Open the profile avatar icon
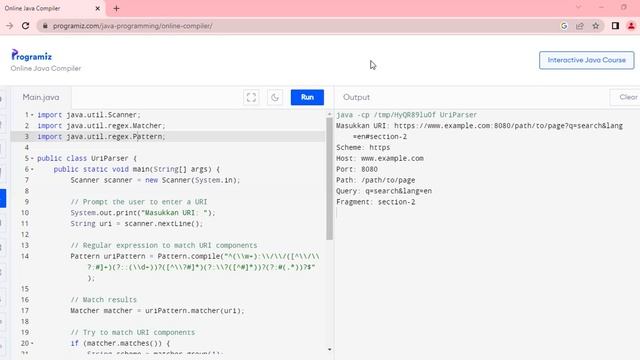 pyautogui.click(x=631, y=26)
